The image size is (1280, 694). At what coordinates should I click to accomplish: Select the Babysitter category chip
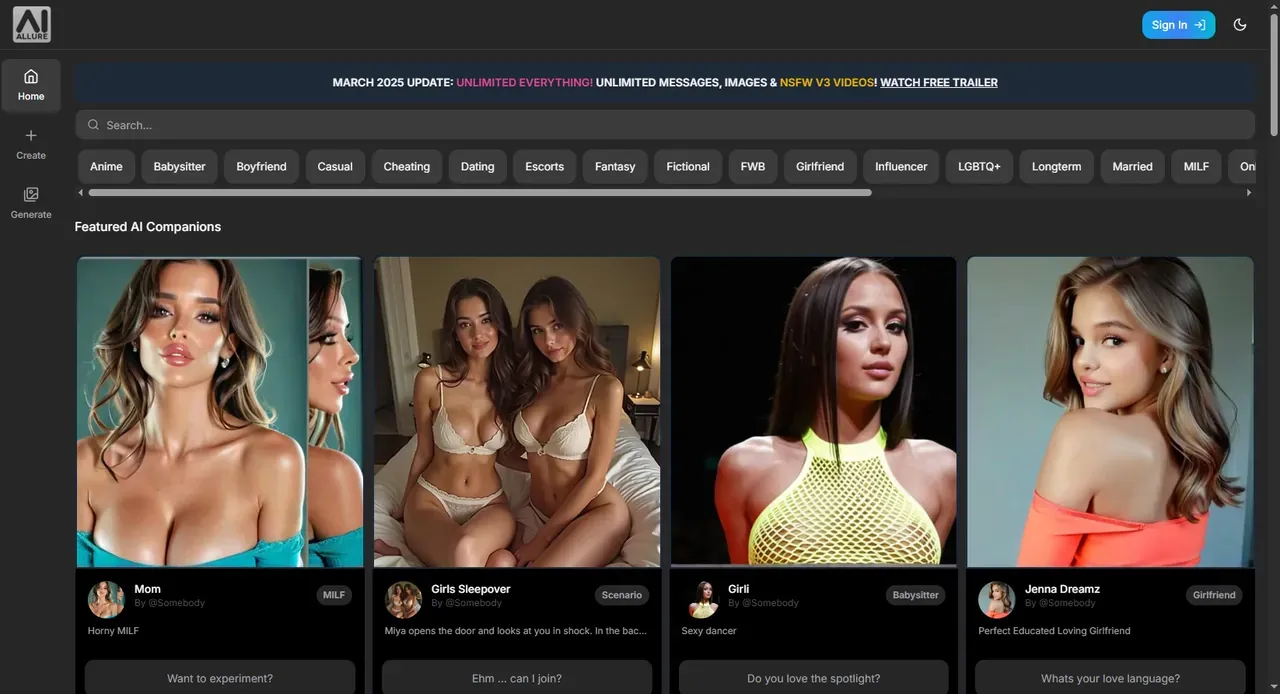[x=179, y=167]
